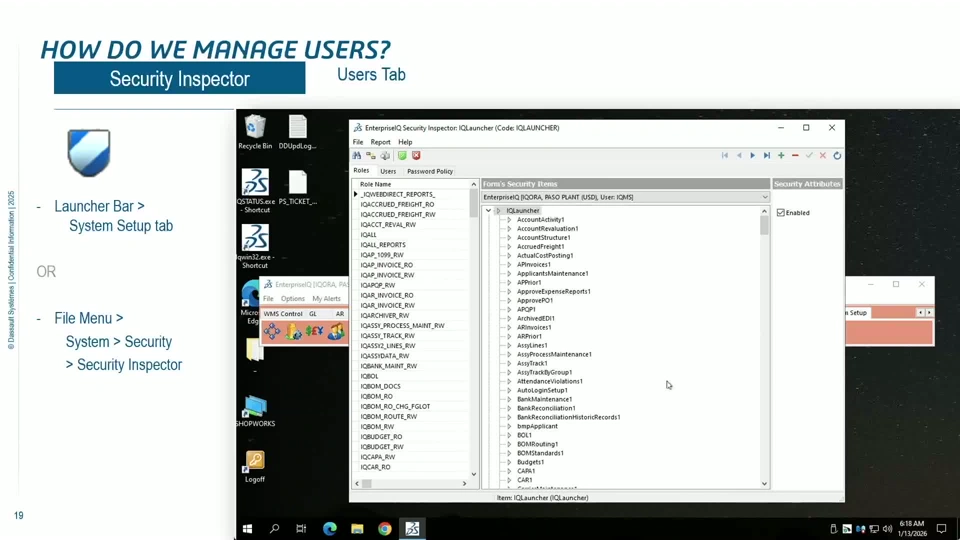Select the QSTATUS.exe shortcut desktop icon
This screenshot has width=960, height=540.
255,190
